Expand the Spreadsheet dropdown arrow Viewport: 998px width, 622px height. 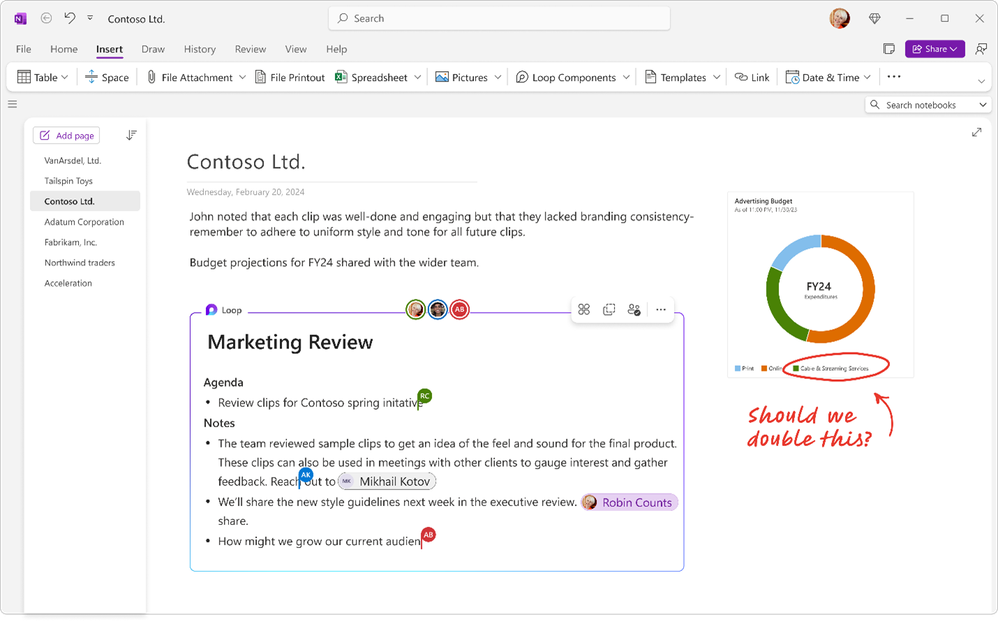tap(418, 77)
